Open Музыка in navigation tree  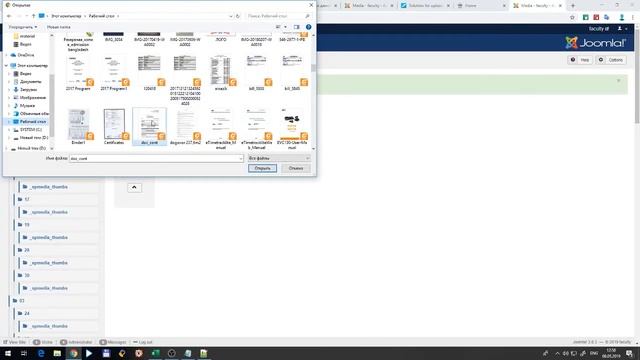[x=27, y=105]
